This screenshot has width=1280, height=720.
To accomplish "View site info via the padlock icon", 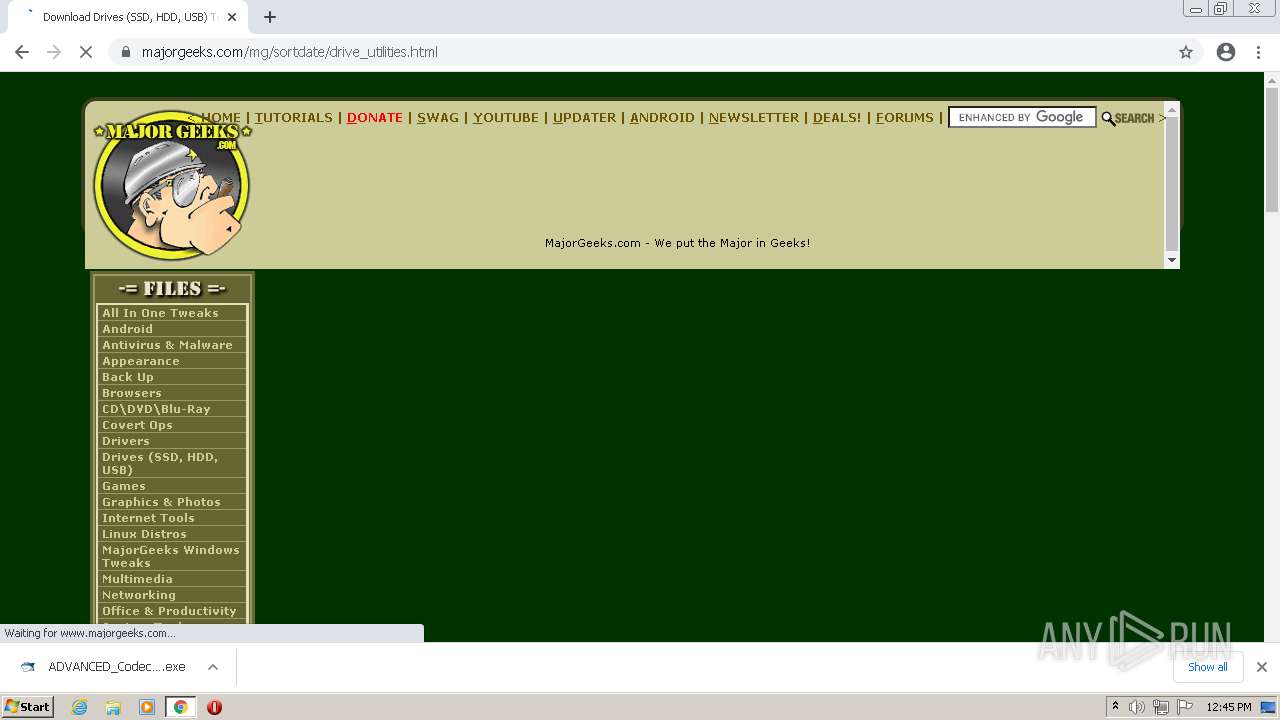I will tap(126, 52).
